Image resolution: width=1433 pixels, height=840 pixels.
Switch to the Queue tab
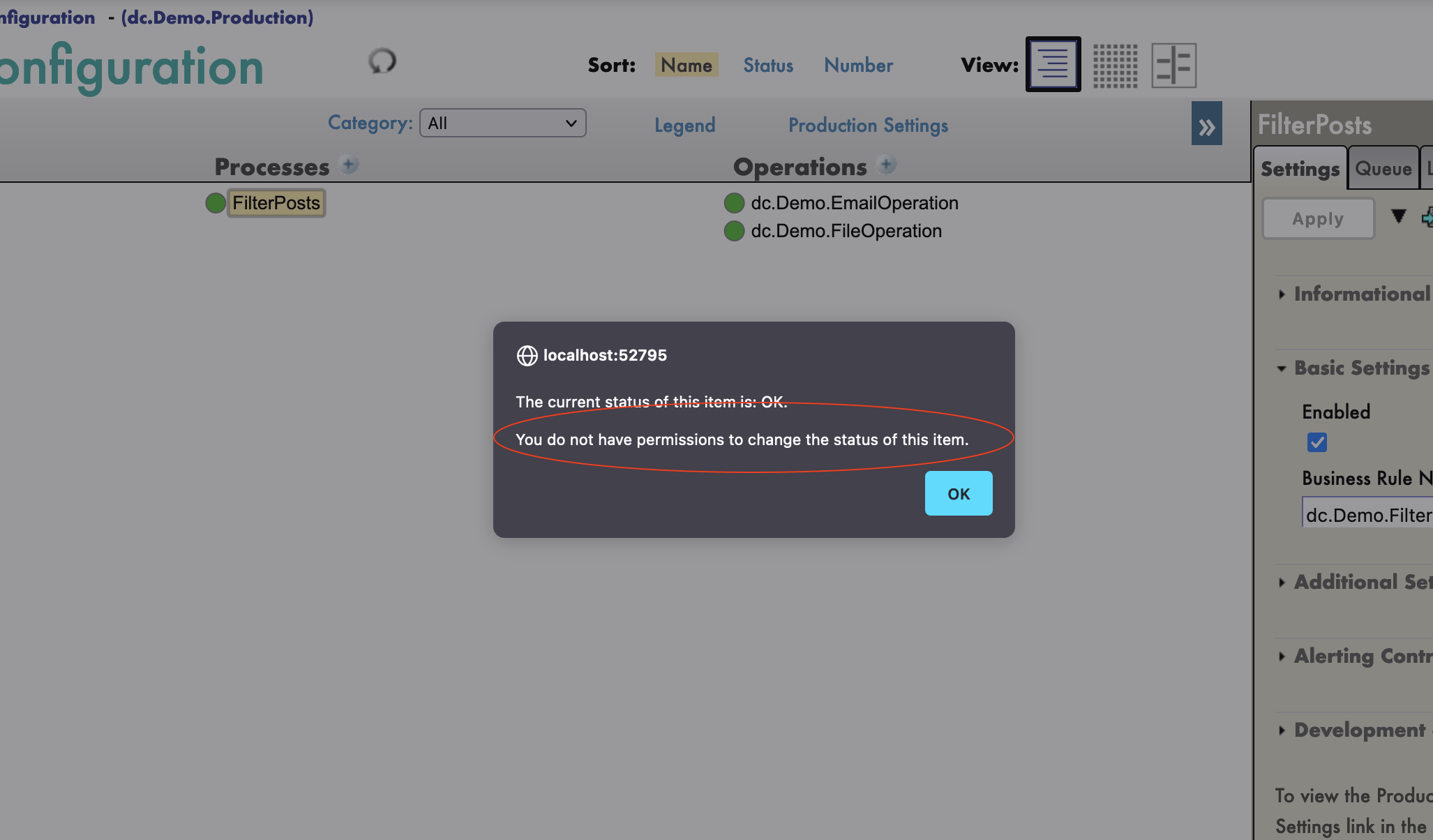tap(1383, 169)
